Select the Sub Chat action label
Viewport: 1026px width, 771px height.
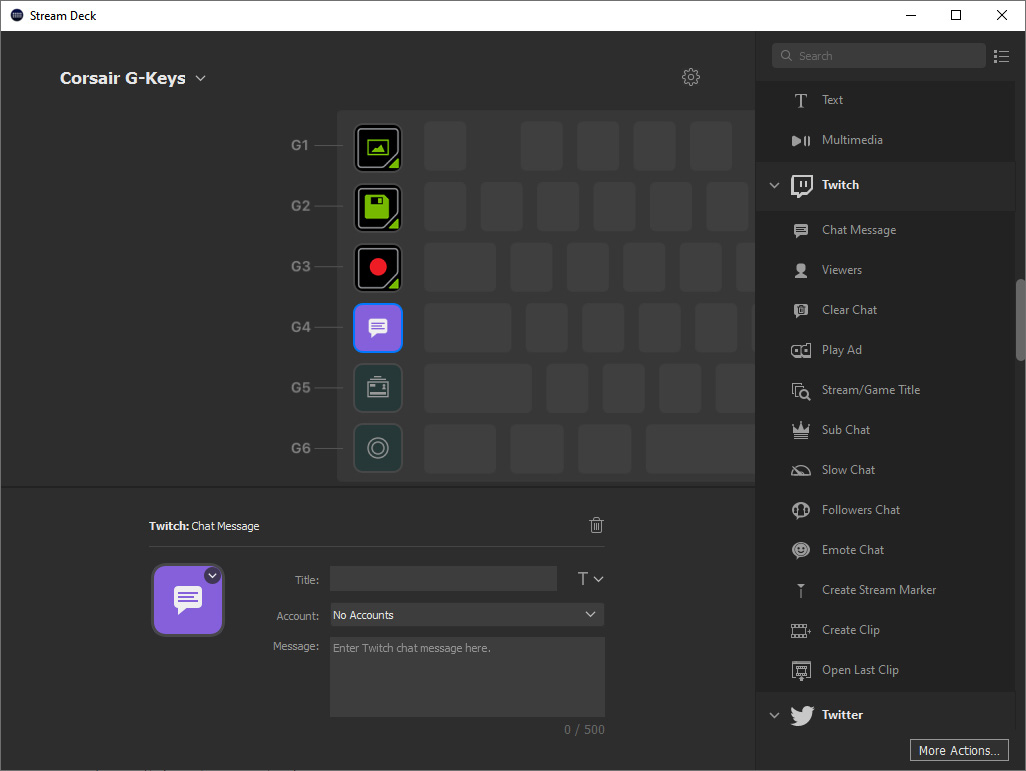845,429
